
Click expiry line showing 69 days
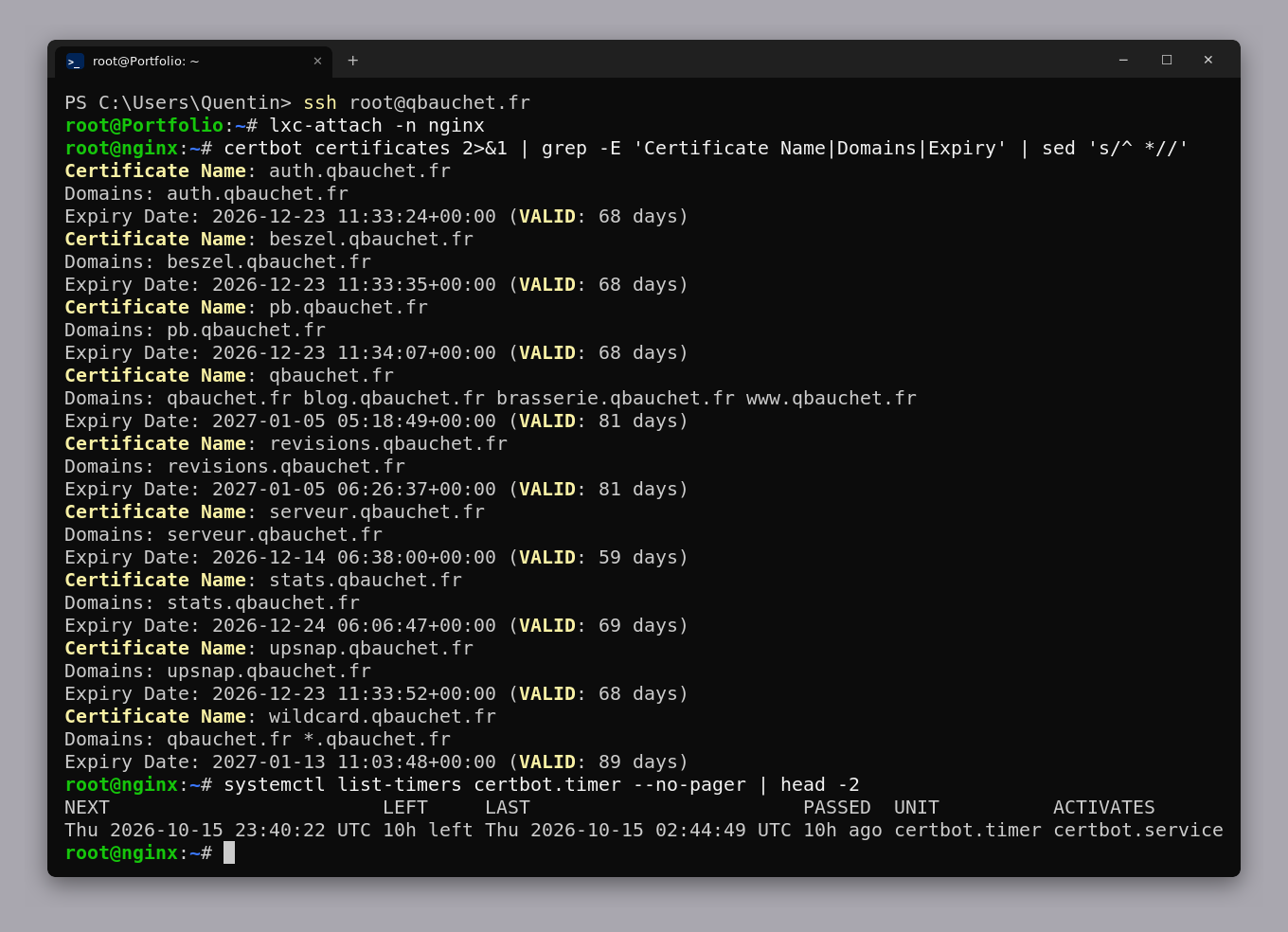[376, 625]
